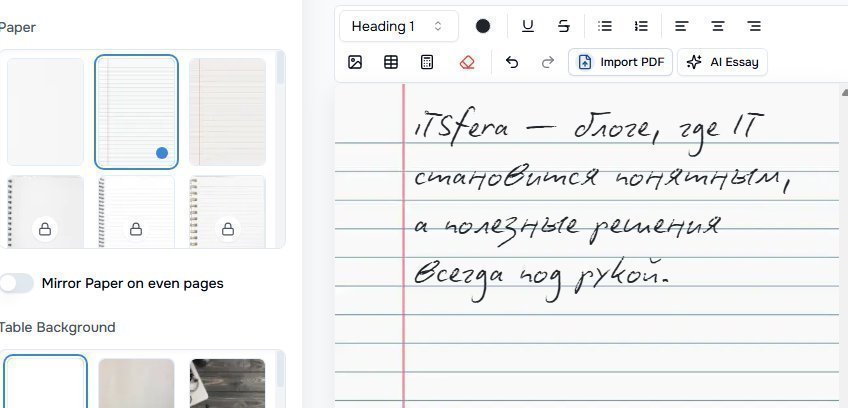Select the plain white table background

pos(45,381)
